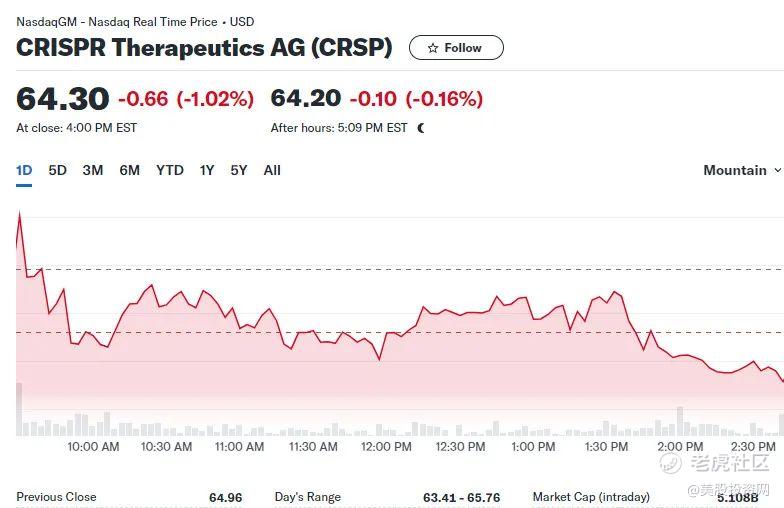
Task: Show the 3M chart range
Action: (93, 170)
